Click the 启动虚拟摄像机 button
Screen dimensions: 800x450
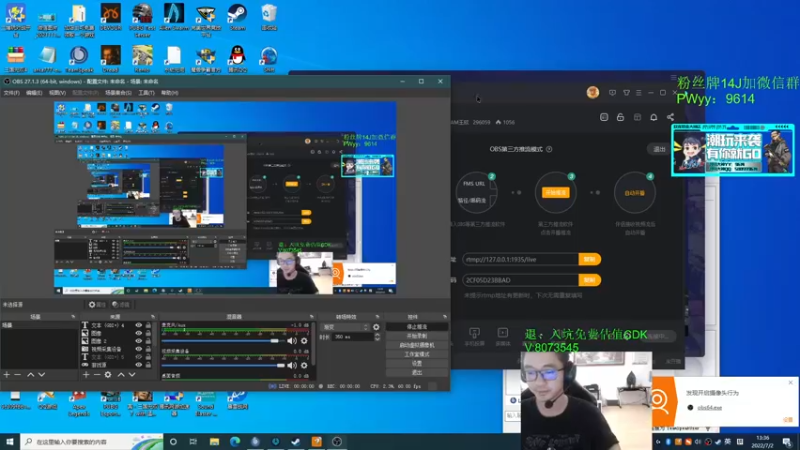tap(417, 345)
